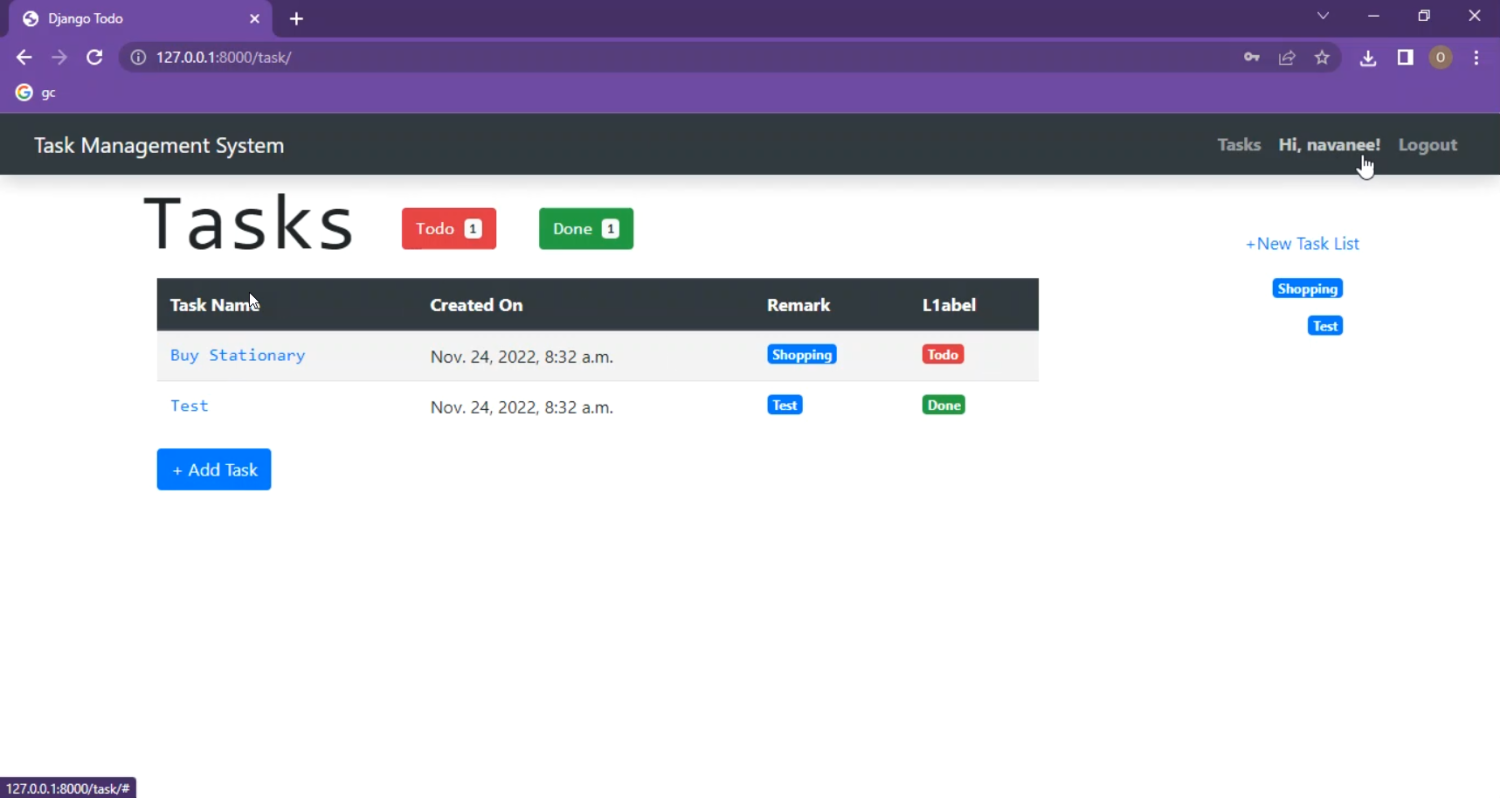Minimize the browser window
Screen dimensions: 1500x798
[x=1373, y=16]
